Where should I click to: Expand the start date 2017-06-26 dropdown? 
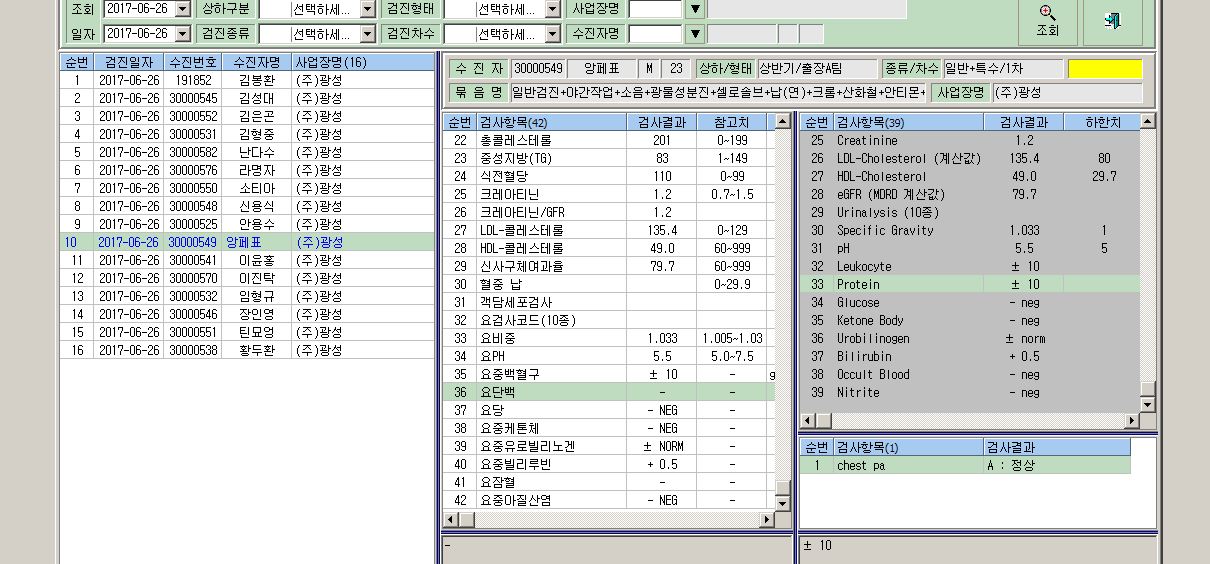coord(182,9)
